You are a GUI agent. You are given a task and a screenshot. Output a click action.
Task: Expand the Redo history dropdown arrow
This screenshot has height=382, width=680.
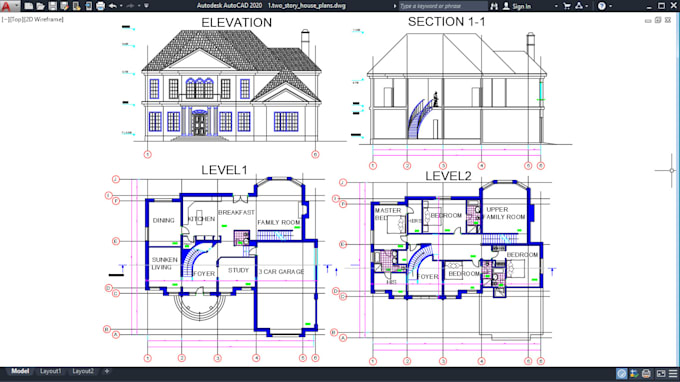point(139,6)
